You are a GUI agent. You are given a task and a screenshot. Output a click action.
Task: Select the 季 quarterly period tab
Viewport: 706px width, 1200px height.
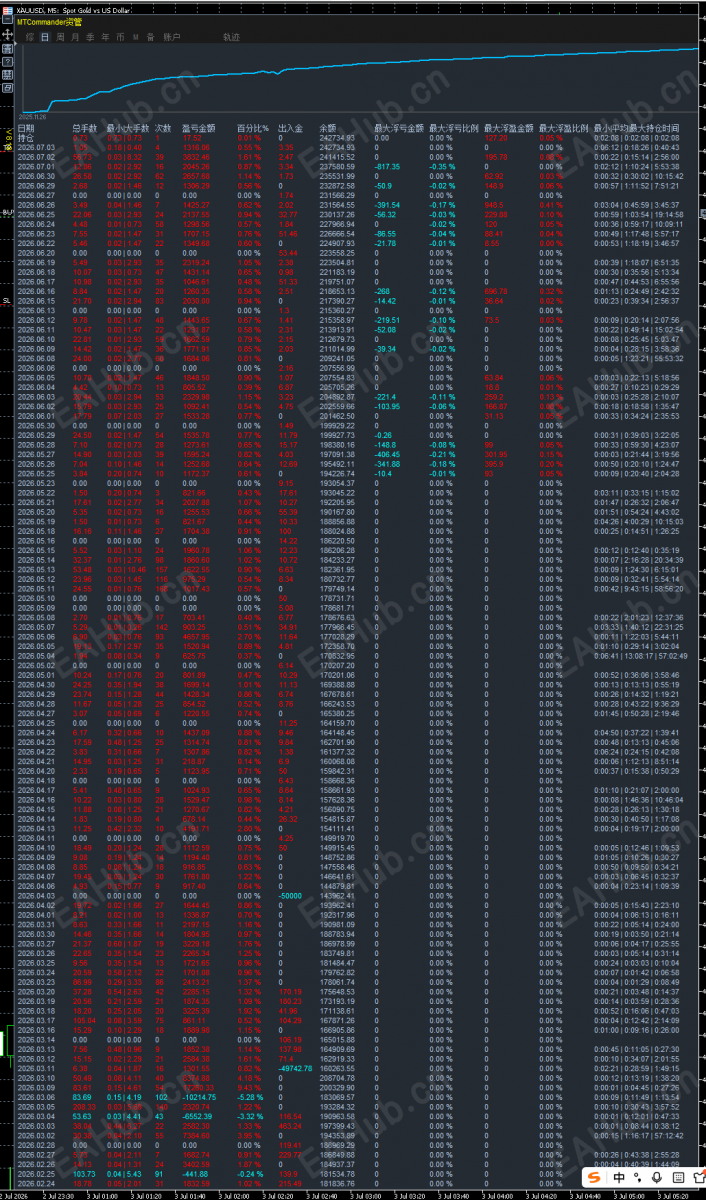90,36
